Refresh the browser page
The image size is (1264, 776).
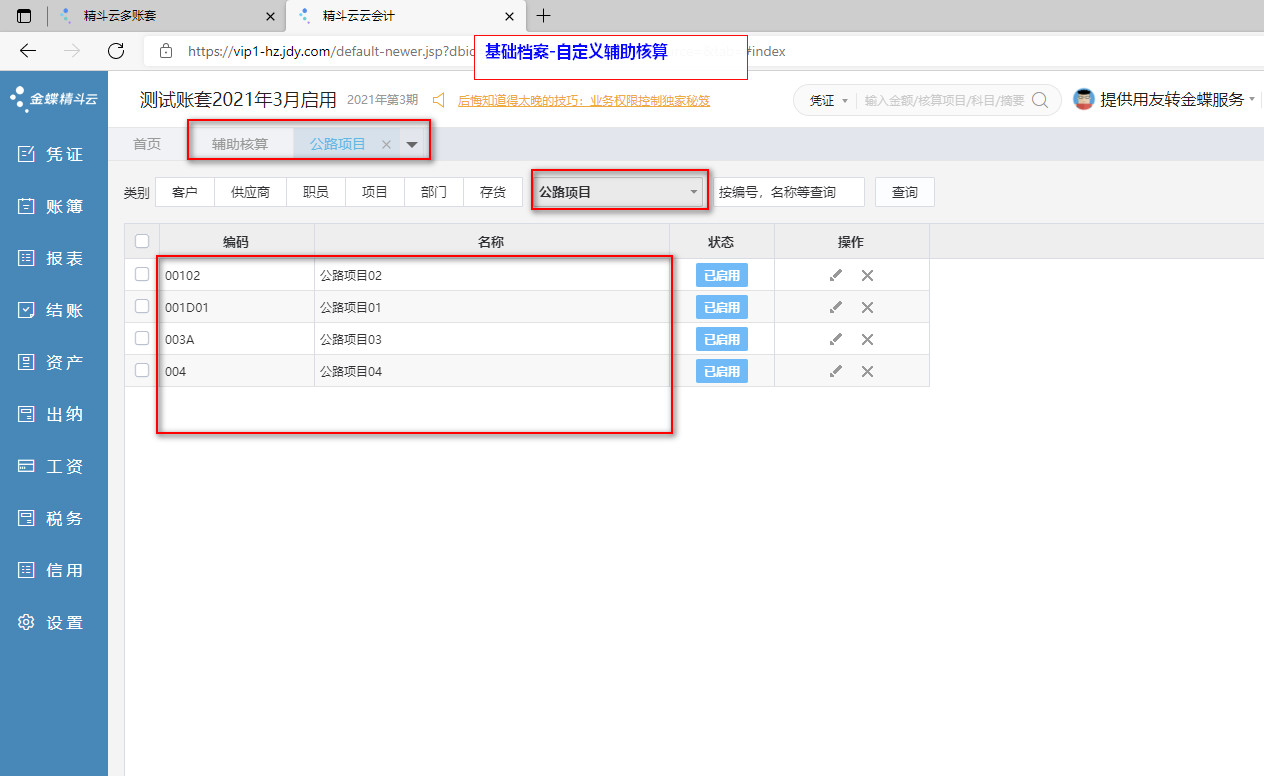[x=116, y=51]
